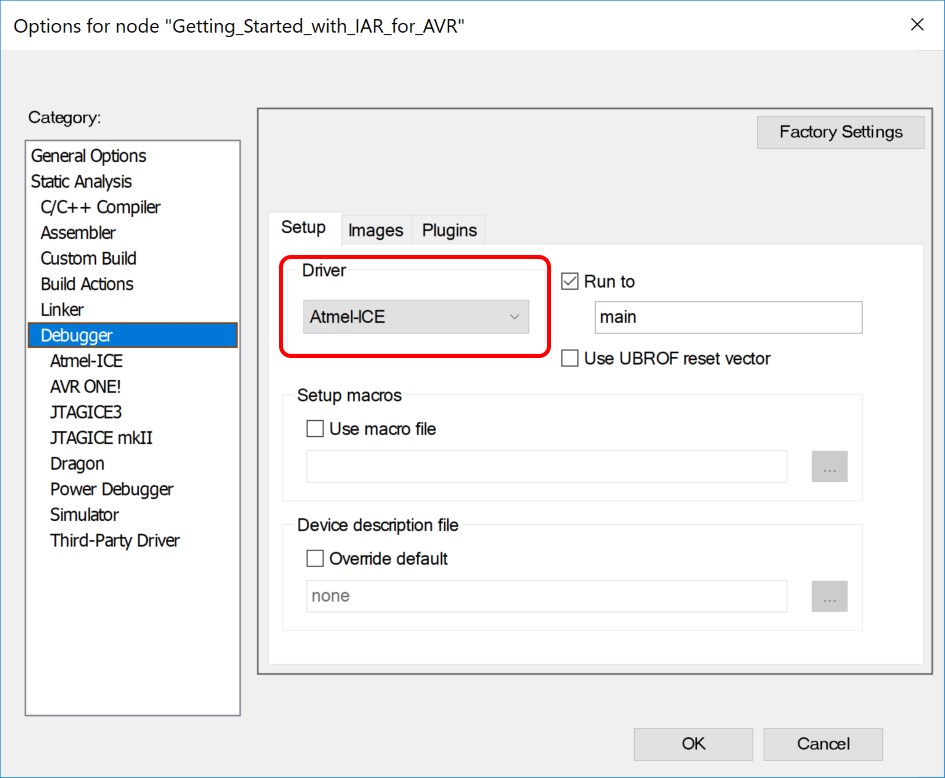Select the Linker category

point(62,310)
